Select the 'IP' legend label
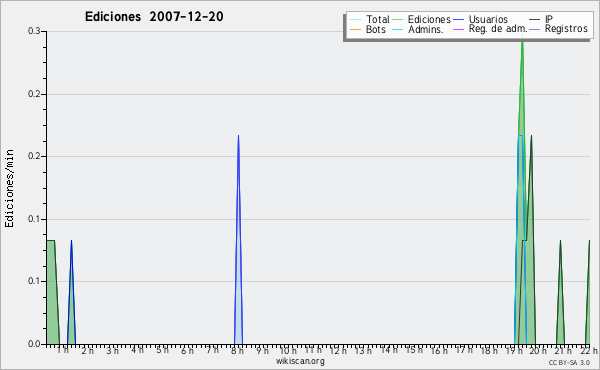The image size is (600, 370). pyautogui.click(x=549, y=19)
